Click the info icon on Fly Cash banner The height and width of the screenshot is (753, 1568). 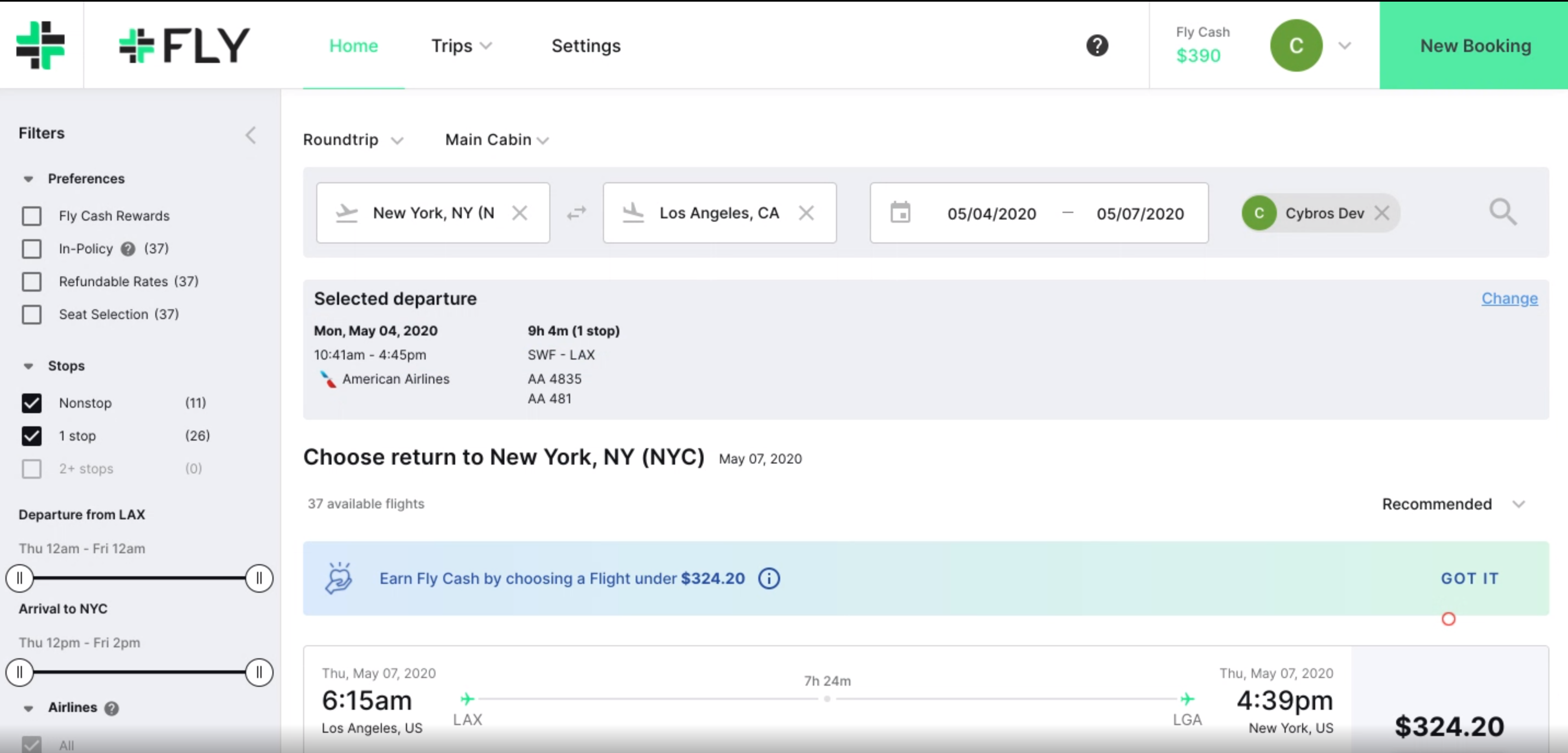[769, 578]
